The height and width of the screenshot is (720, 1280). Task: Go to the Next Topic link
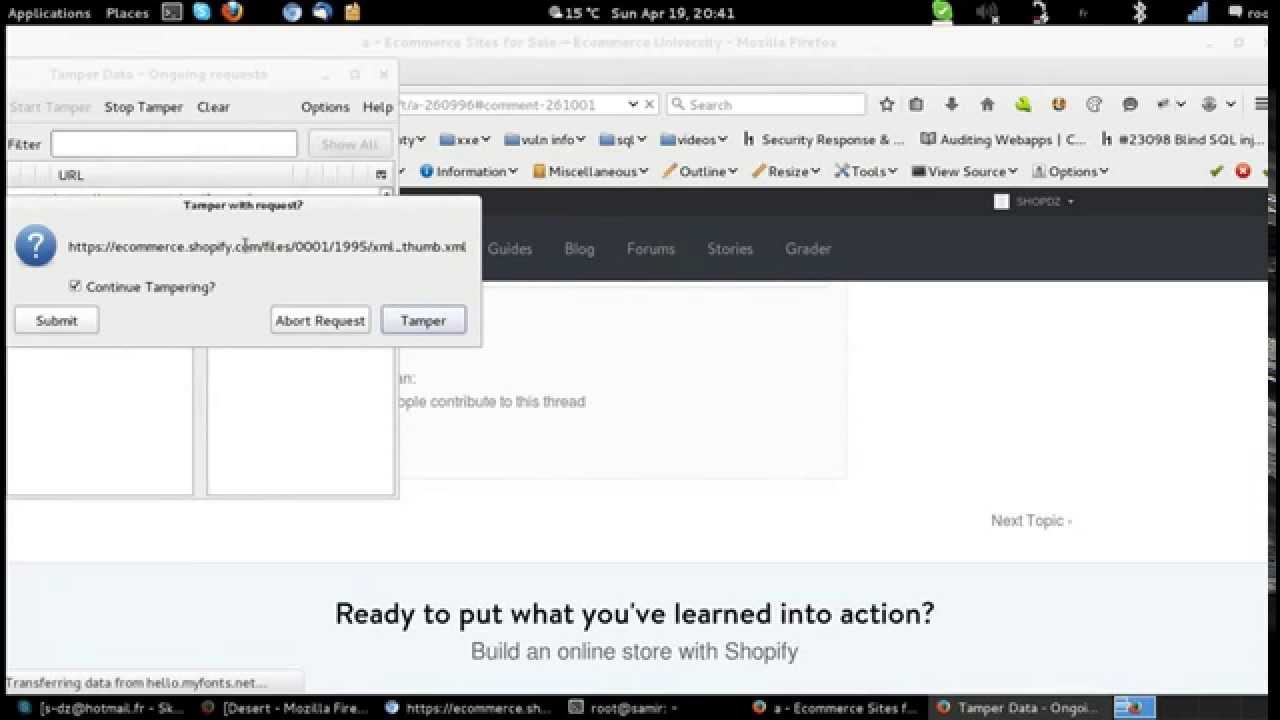1031,520
